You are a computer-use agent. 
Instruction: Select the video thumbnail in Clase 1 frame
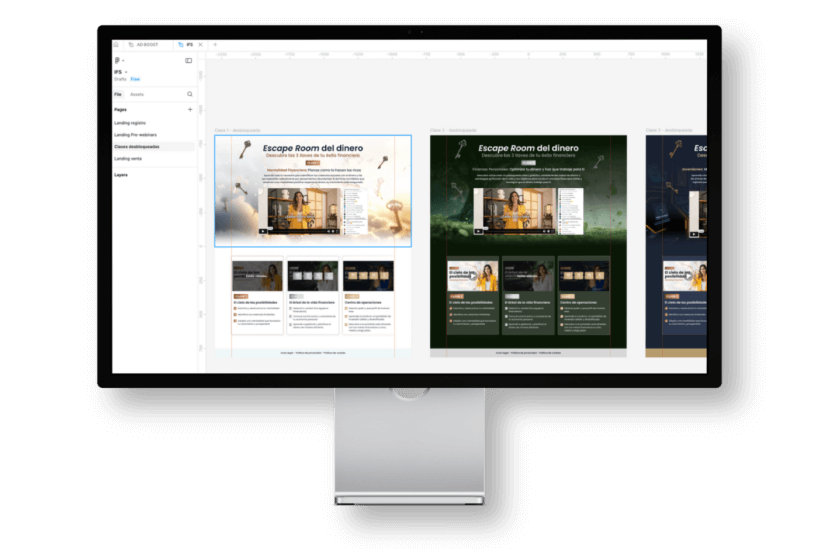coord(300,211)
